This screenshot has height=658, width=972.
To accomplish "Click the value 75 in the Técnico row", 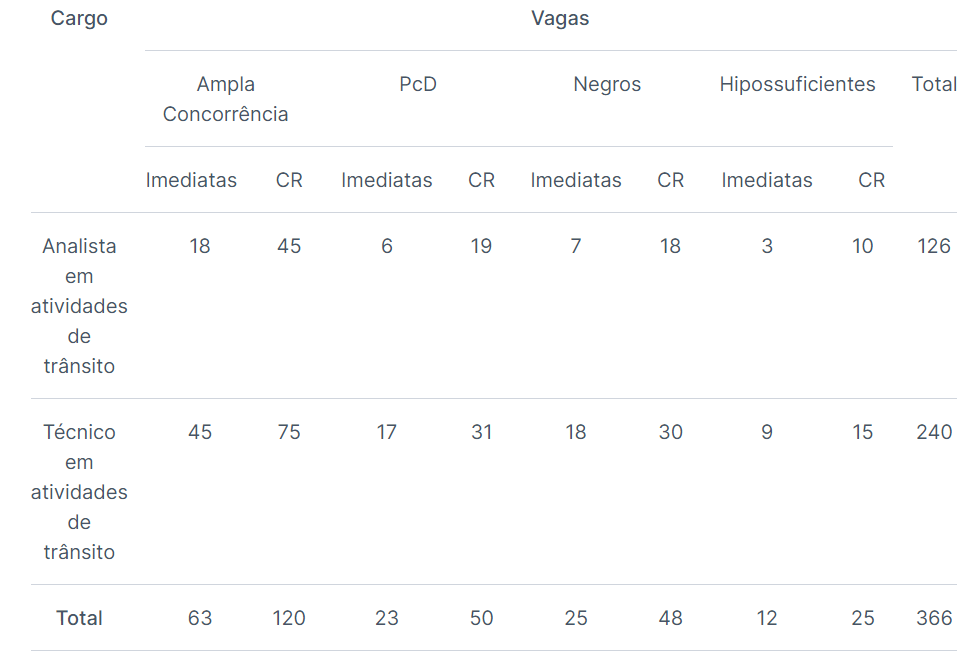I will point(289,432).
